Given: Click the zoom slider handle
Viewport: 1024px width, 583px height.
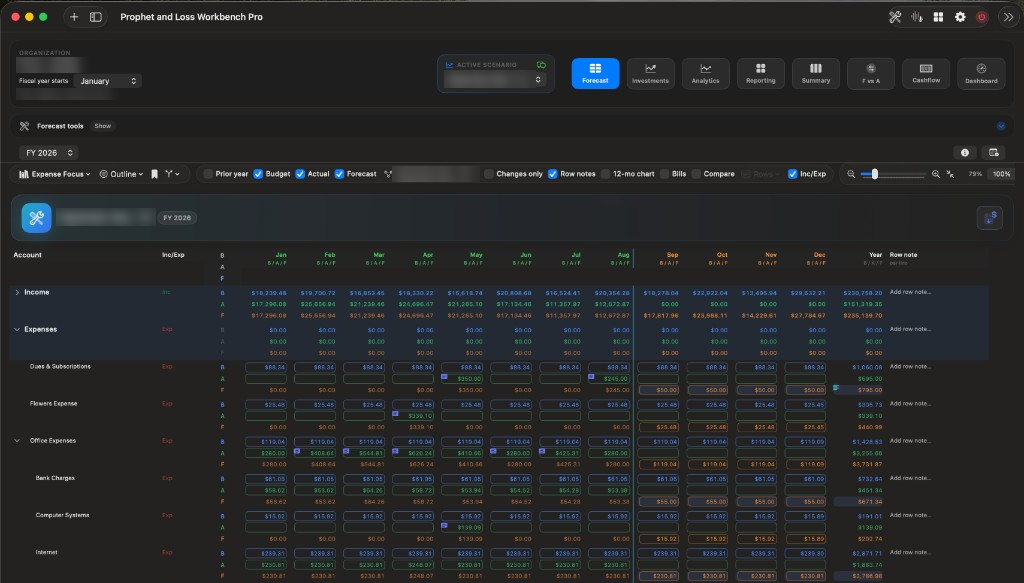Looking at the screenshot, I should point(874,174).
